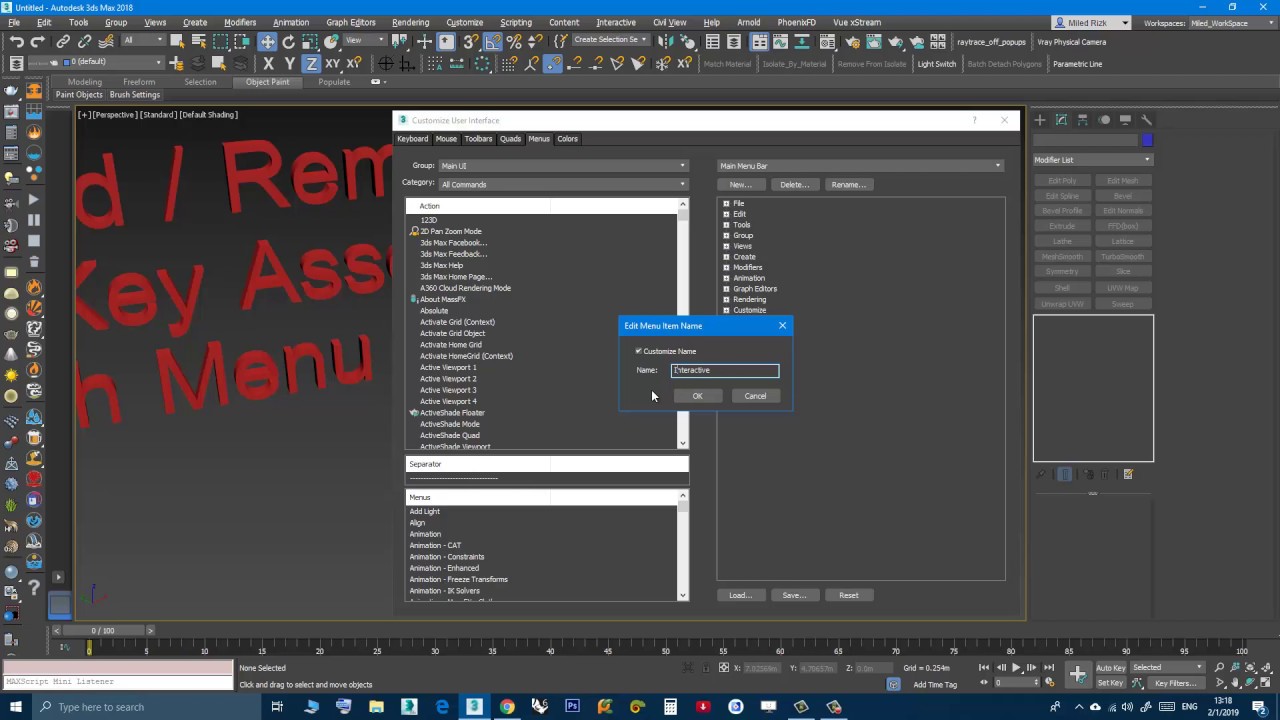
Task: Open the Modifier List dropdown
Action: (x=1092, y=160)
